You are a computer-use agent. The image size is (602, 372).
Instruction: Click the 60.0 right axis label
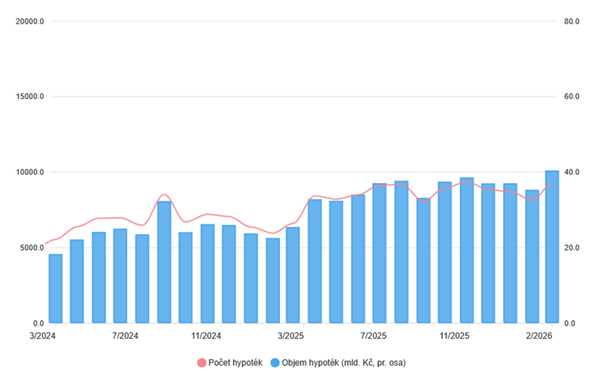pos(571,96)
